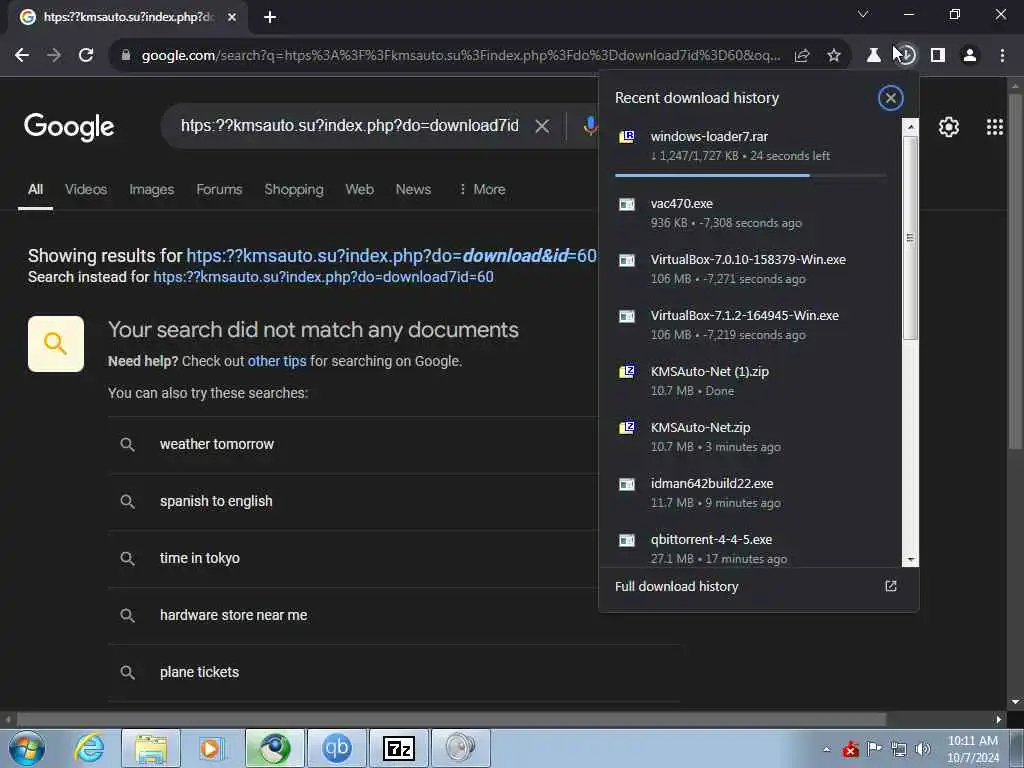Open 7-Zip from the taskbar

click(x=399, y=748)
